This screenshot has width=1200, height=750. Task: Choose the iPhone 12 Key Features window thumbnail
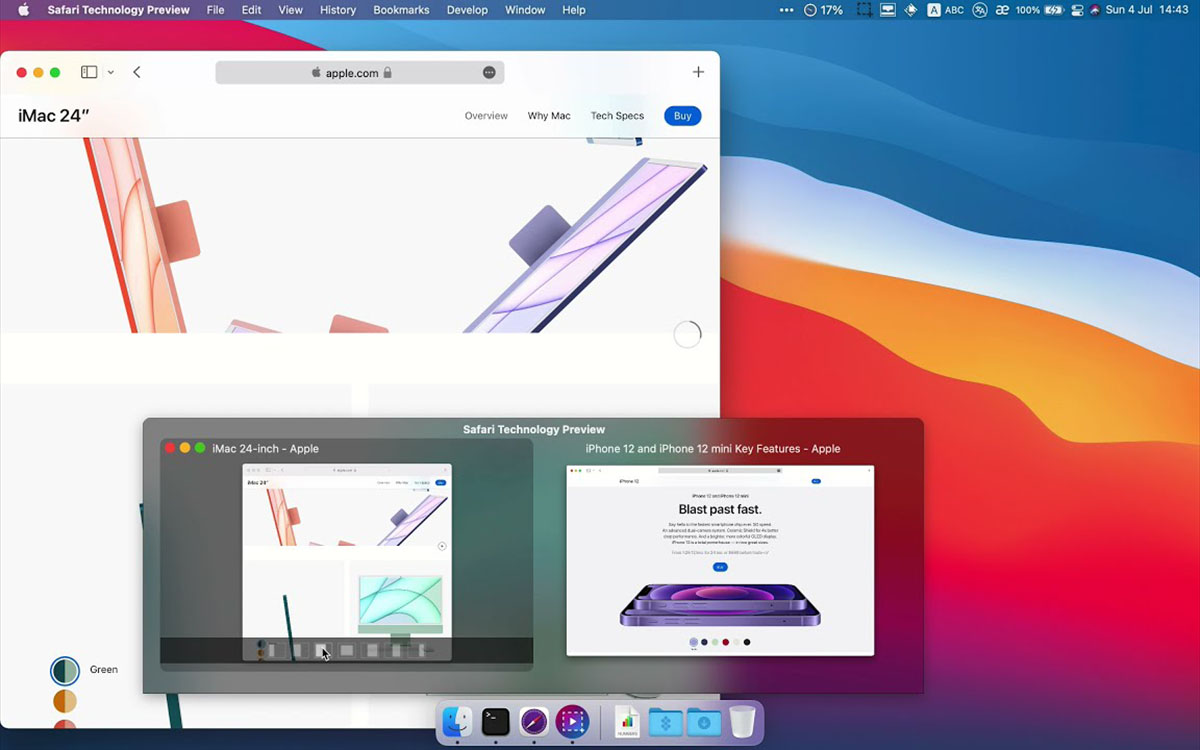point(720,561)
